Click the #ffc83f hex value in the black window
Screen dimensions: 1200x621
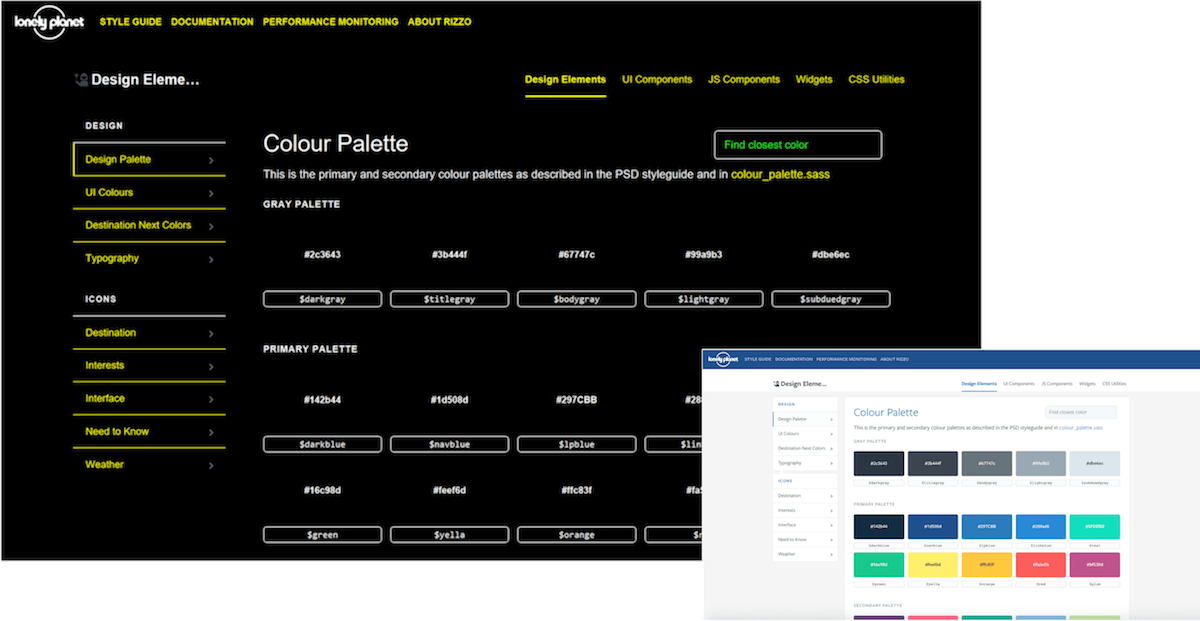pos(576,490)
